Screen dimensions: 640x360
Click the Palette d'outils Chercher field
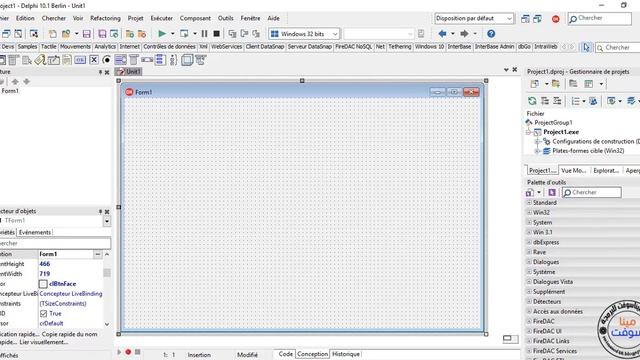point(591,192)
